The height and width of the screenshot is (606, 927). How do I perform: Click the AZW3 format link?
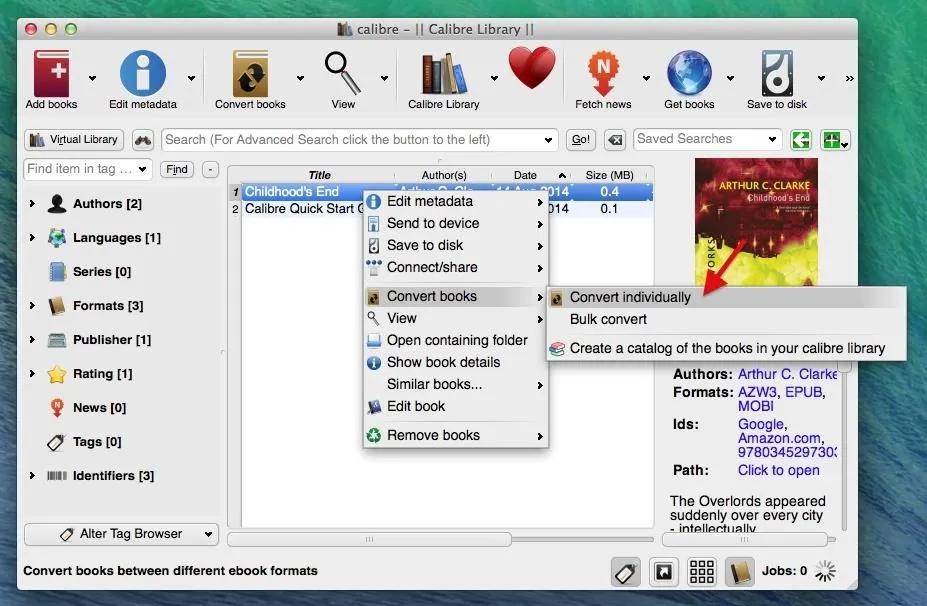tap(757, 393)
